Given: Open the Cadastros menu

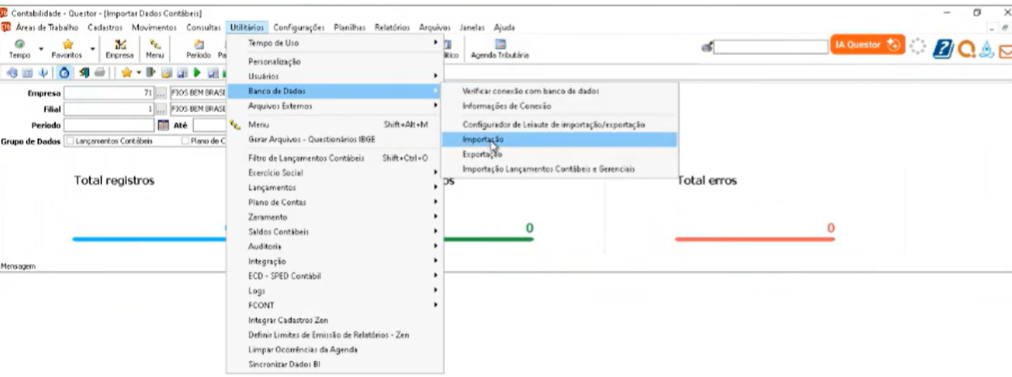Looking at the screenshot, I should (x=105, y=28).
